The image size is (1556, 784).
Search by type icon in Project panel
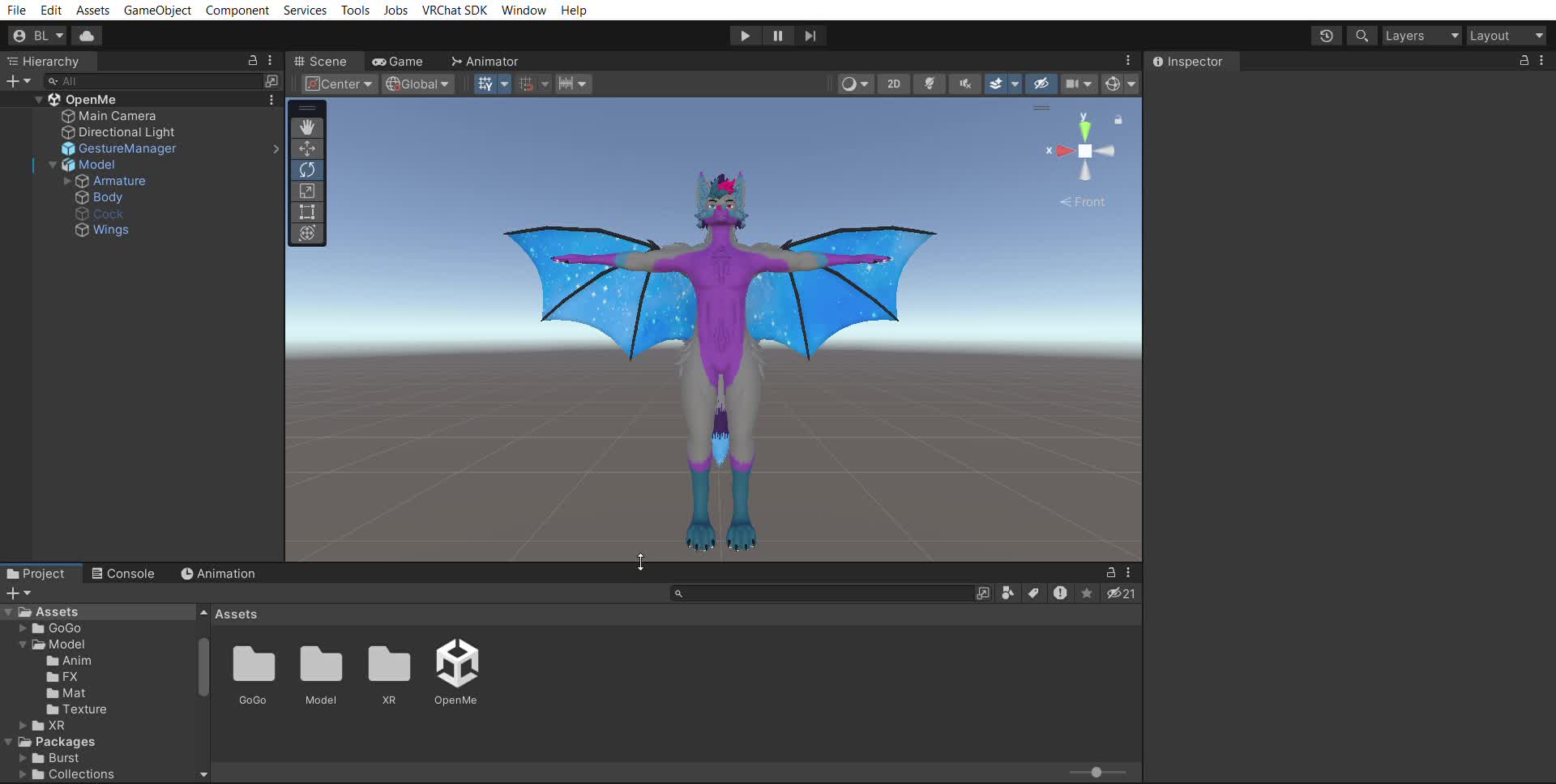tap(1007, 593)
